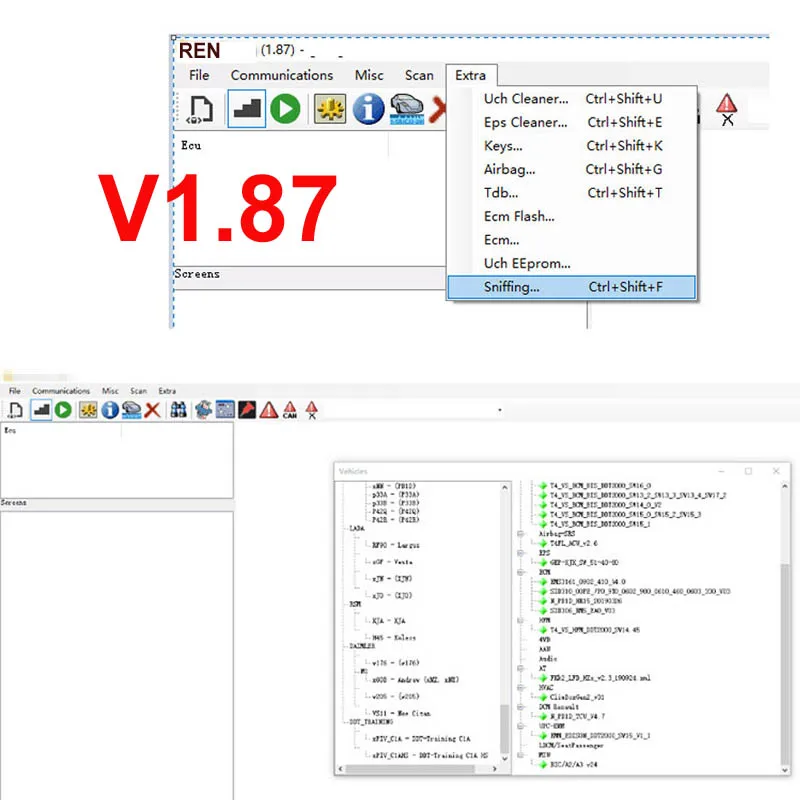Click green icon beside T4FL_ACU_v2.6
This screenshot has height=800, width=800.
543,543
